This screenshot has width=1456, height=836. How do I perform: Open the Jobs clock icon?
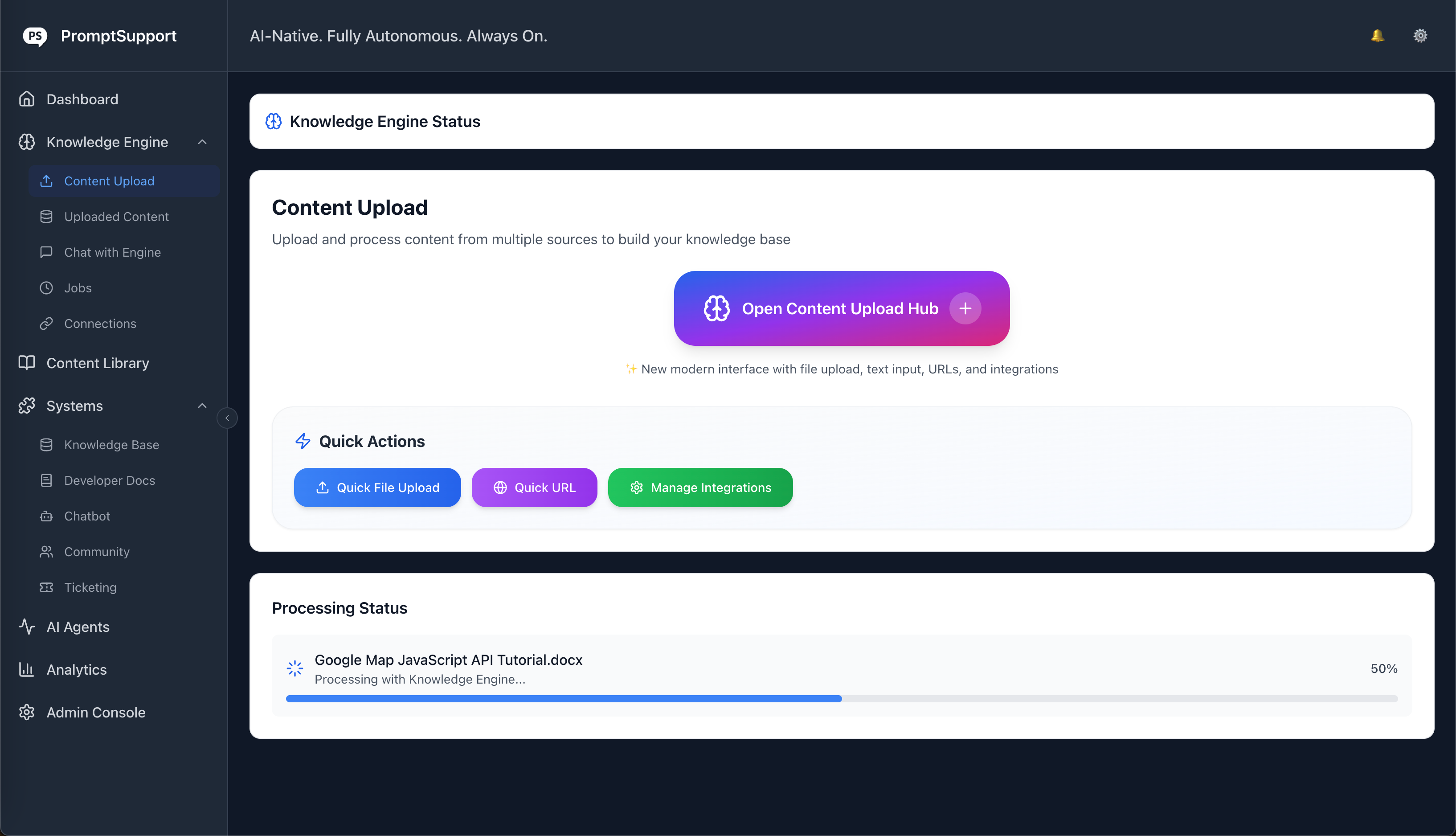click(46, 288)
